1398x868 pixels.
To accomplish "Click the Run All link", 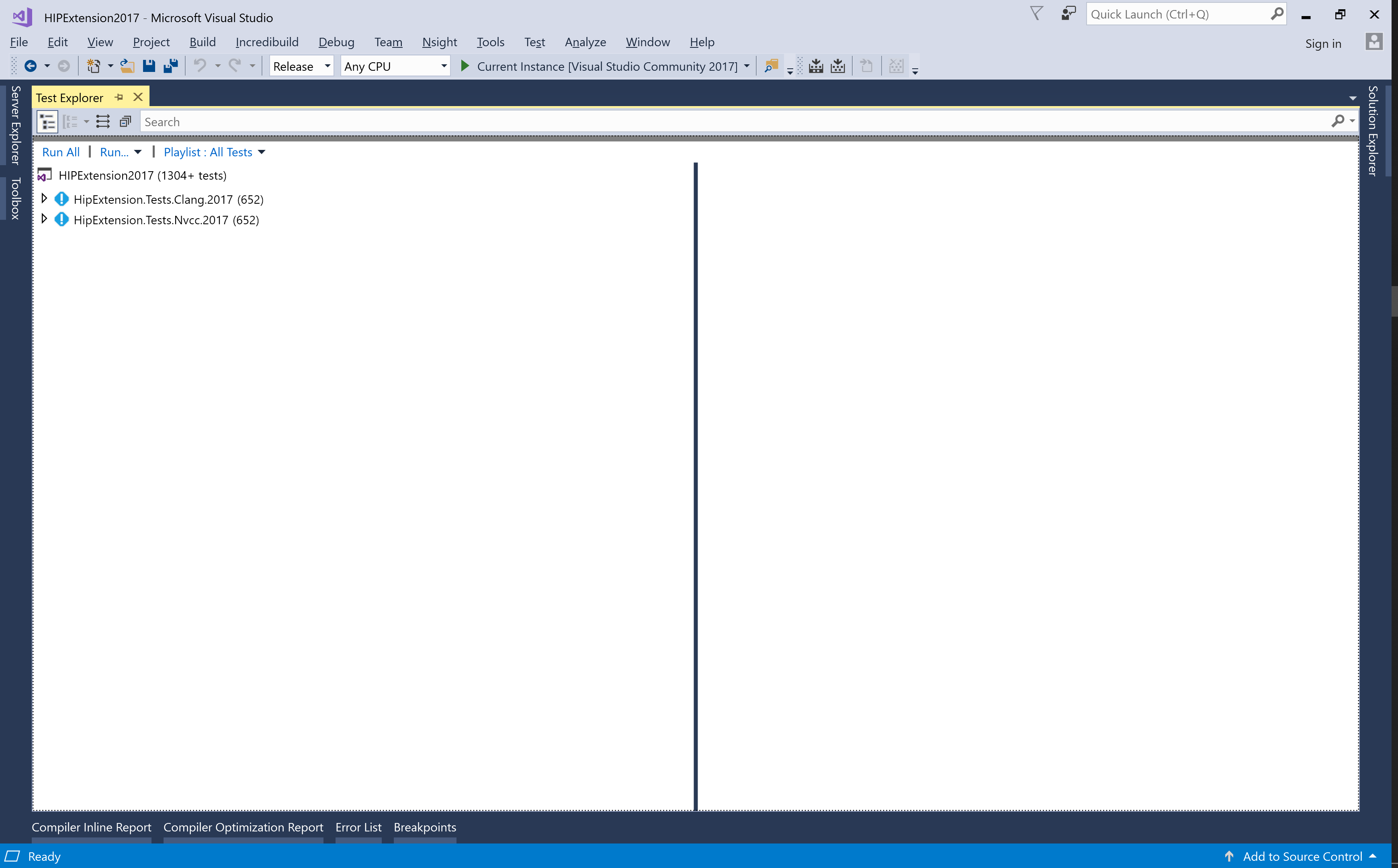I will [61, 152].
